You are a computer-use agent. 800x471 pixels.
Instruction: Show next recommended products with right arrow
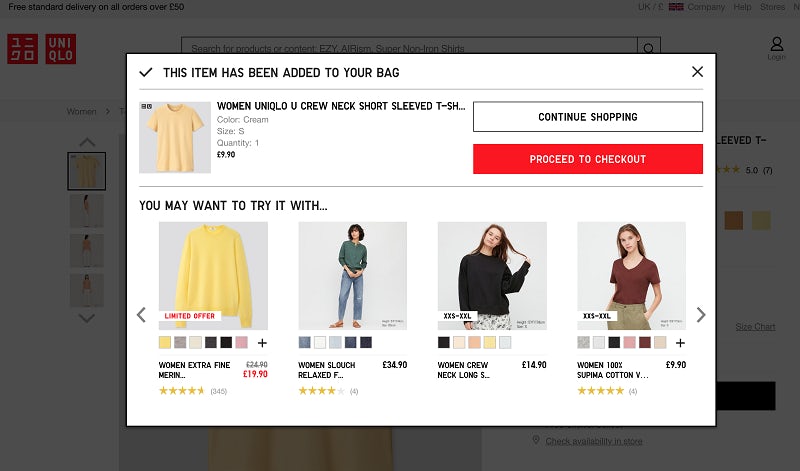pyautogui.click(x=700, y=315)
